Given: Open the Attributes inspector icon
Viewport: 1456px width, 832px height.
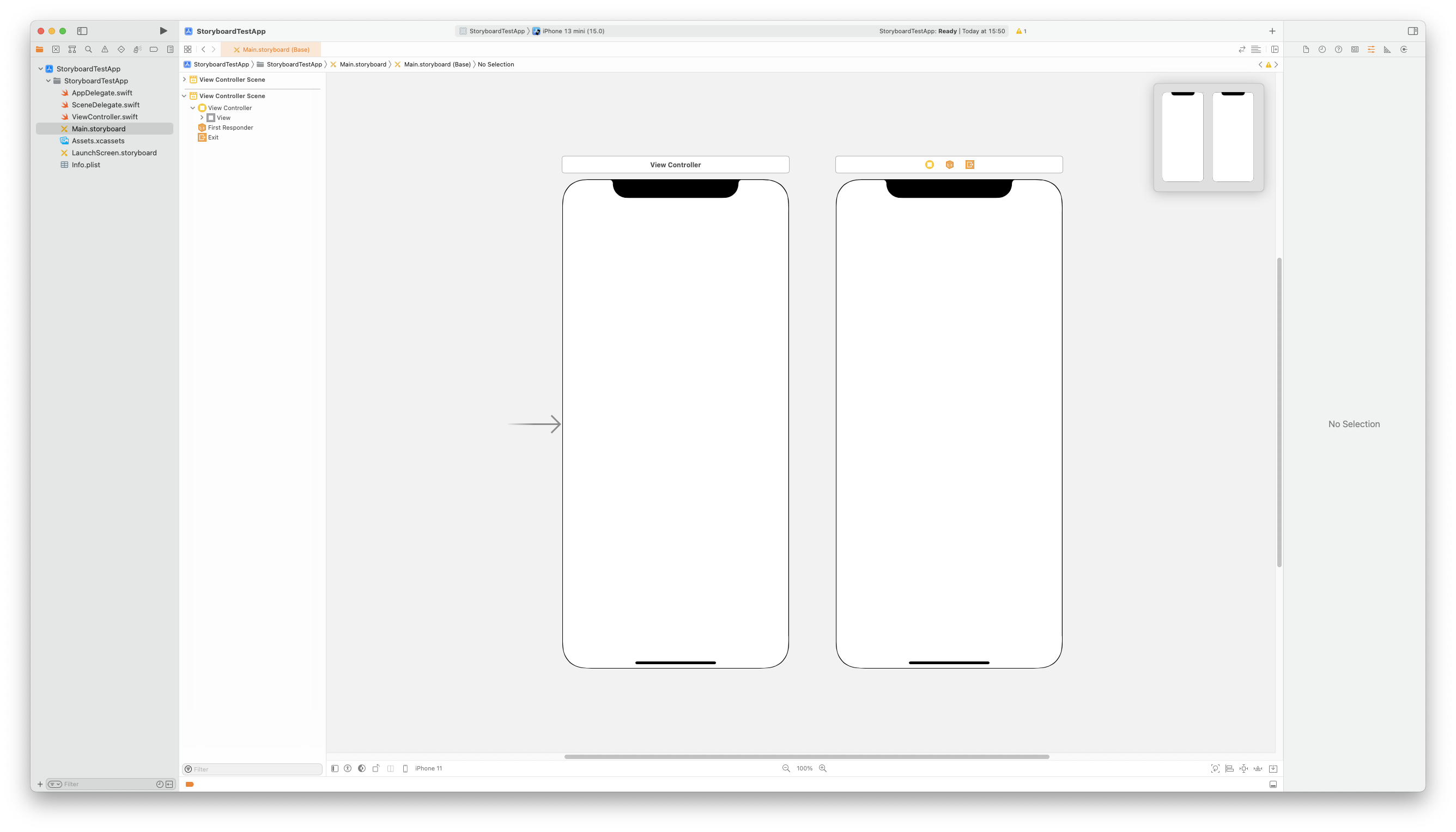Looking at the screenshot, I should [1371, 50].
